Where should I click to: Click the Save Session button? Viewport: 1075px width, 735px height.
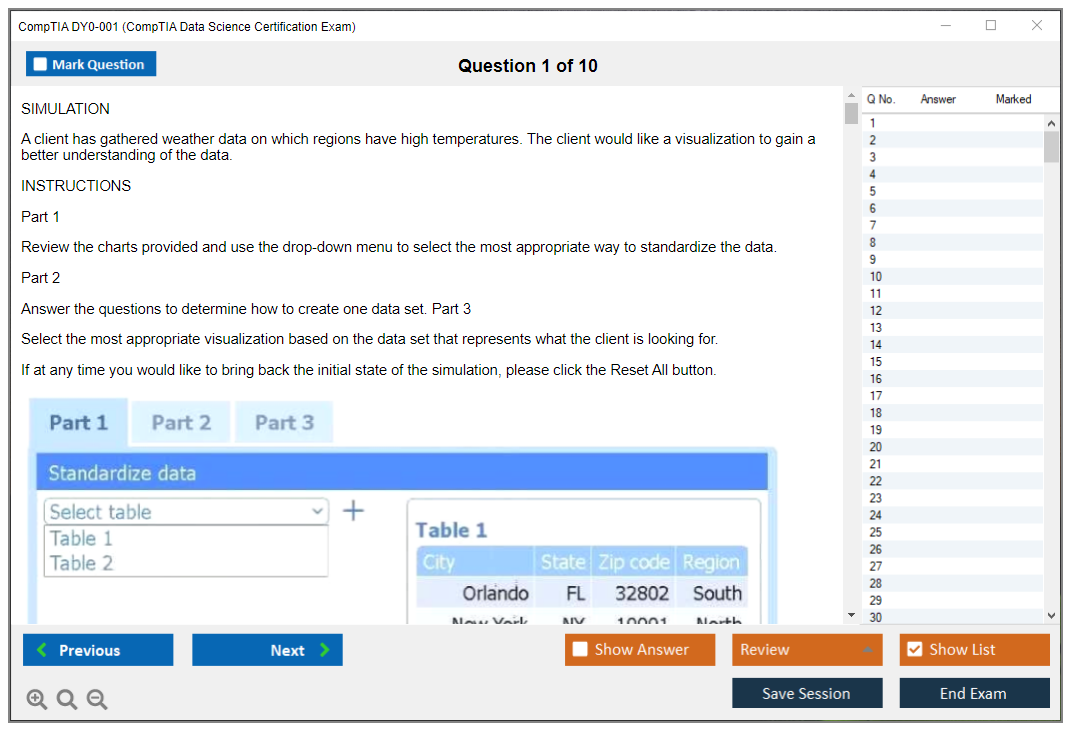(806, 692)
